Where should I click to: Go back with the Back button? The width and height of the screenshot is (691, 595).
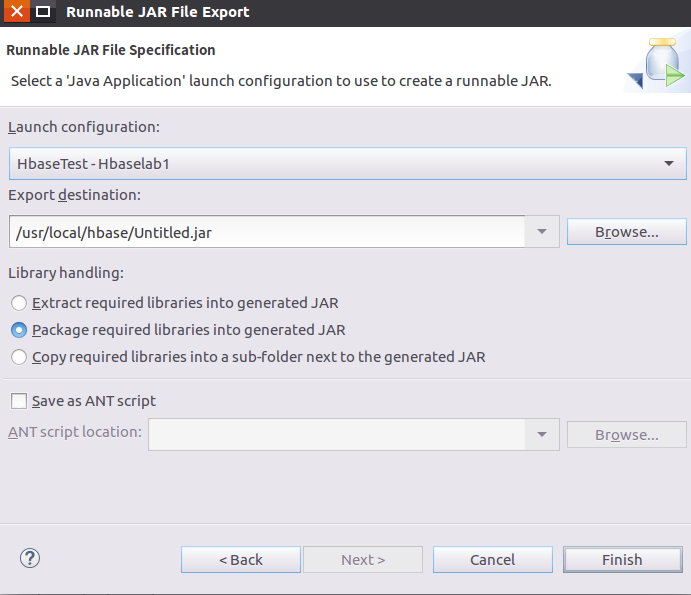click(x=240, y=560)
